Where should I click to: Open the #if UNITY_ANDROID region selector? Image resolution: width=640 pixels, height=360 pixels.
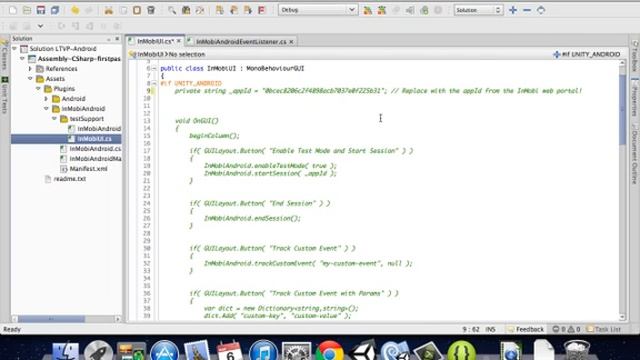(x=587, y=54)
